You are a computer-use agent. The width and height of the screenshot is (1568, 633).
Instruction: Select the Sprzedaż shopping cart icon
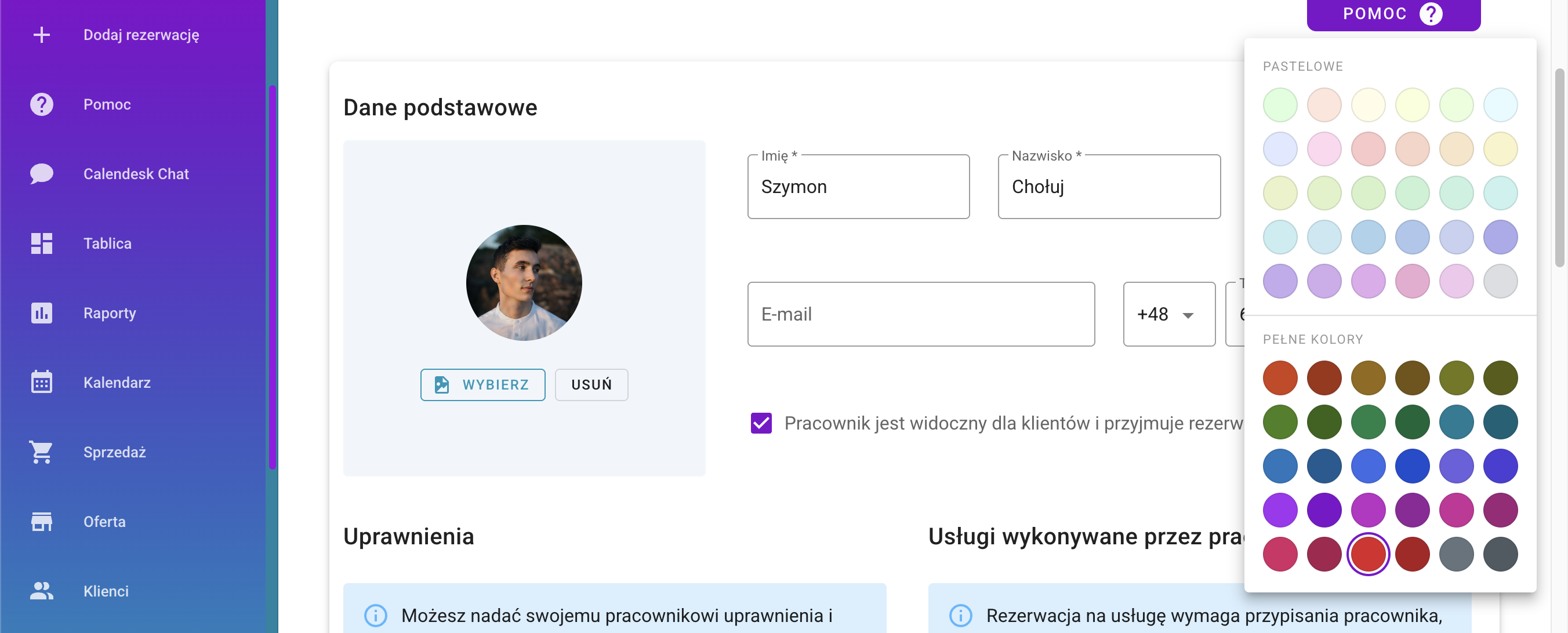(41, 452)
